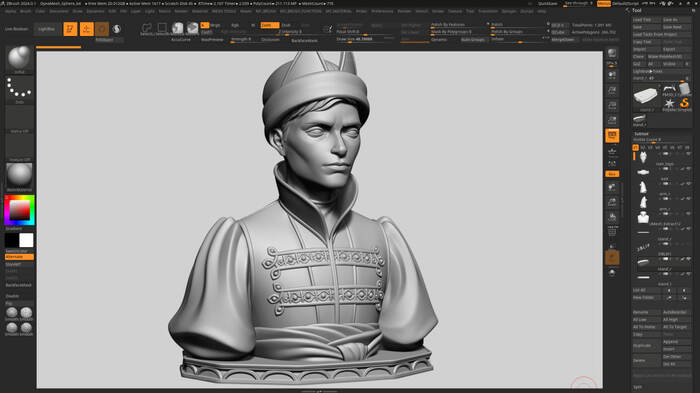The width and height of the screenshot is (700, 393).
Task: Click the MergeDown button
Action: (x=563, y=40)
